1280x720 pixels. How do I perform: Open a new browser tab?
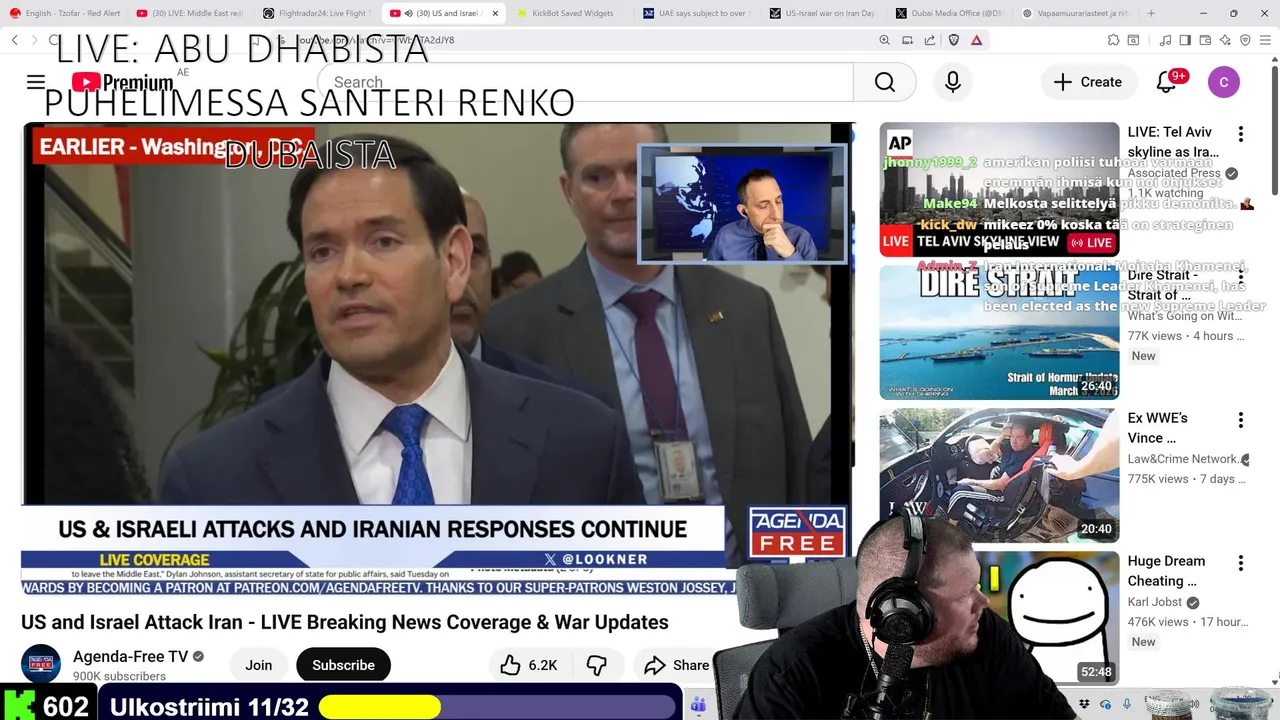[1151, 13]
